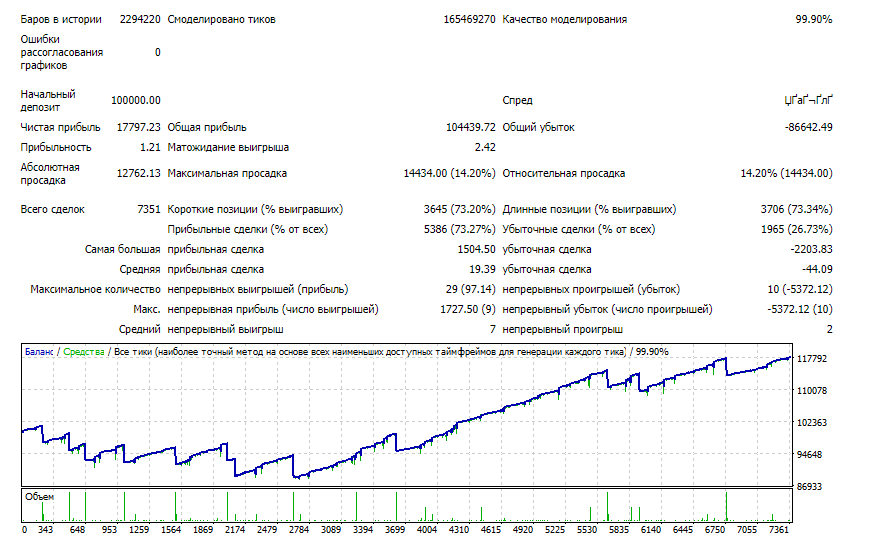Click chart y-axis value 102363
Viewport: 882px width, 539px height.
812,423
